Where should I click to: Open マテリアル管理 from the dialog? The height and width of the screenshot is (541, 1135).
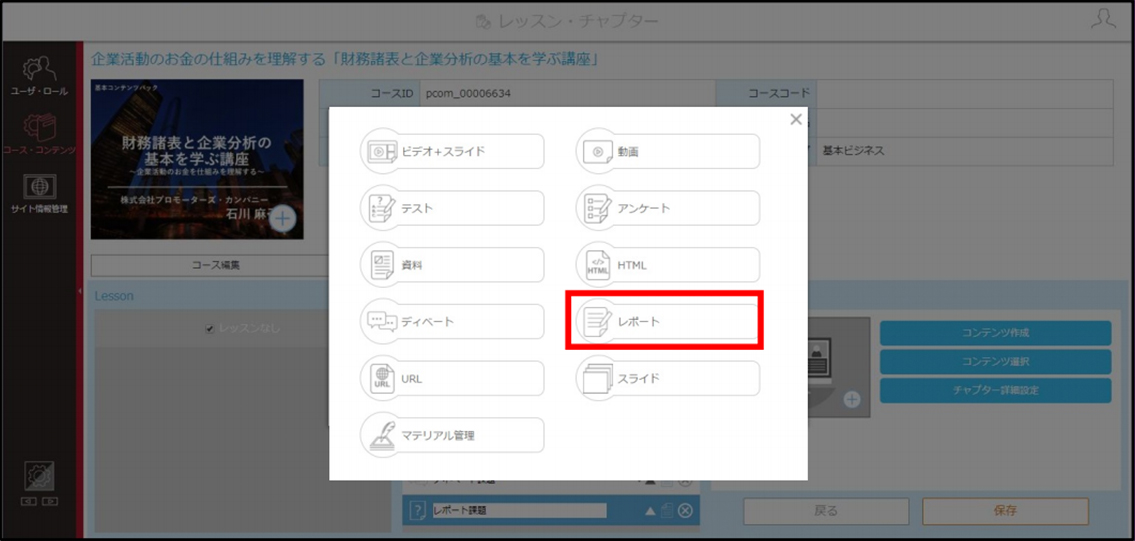[x=452, y=435]
